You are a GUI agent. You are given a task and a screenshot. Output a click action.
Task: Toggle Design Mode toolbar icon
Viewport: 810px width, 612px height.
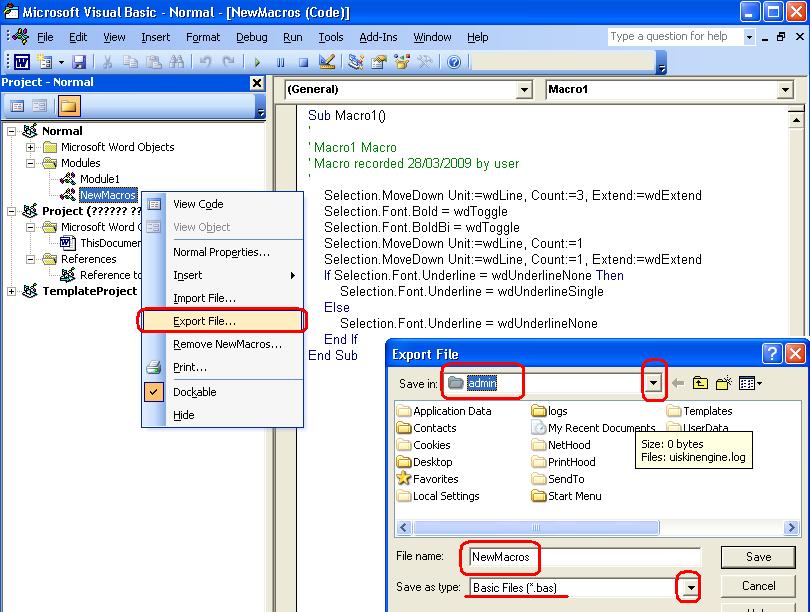coord(327,62)
